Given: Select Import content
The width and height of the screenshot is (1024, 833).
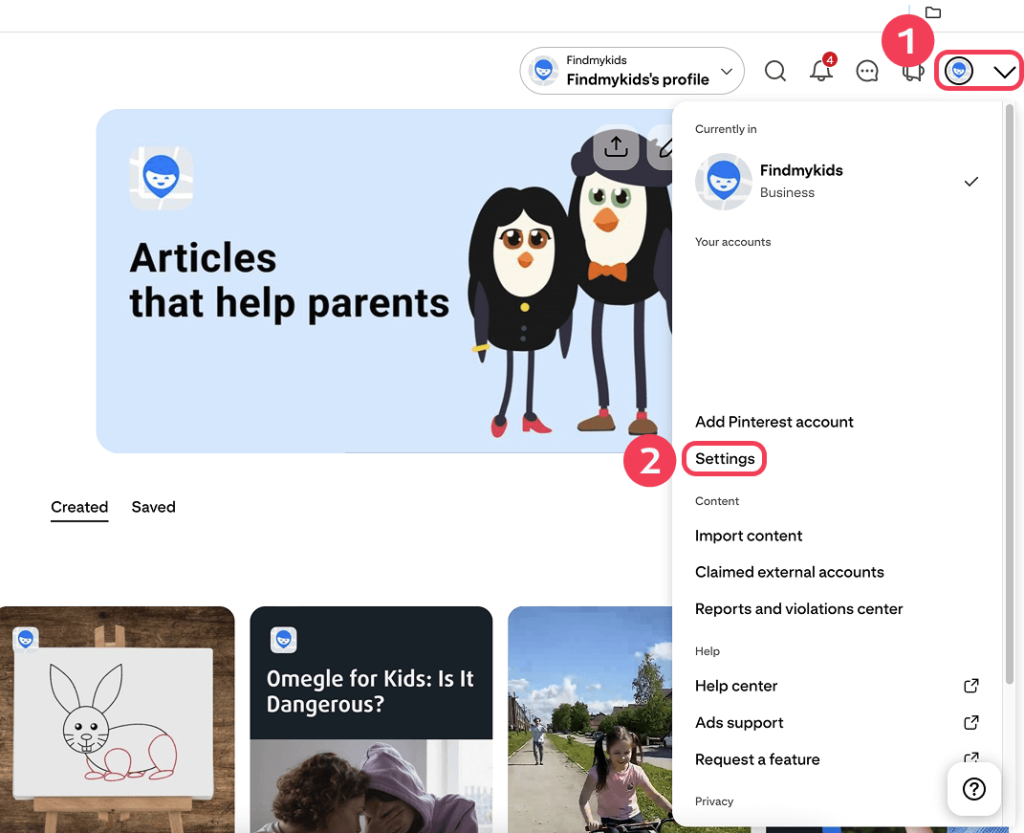Looking at the screenshot, I should (748, 535).
